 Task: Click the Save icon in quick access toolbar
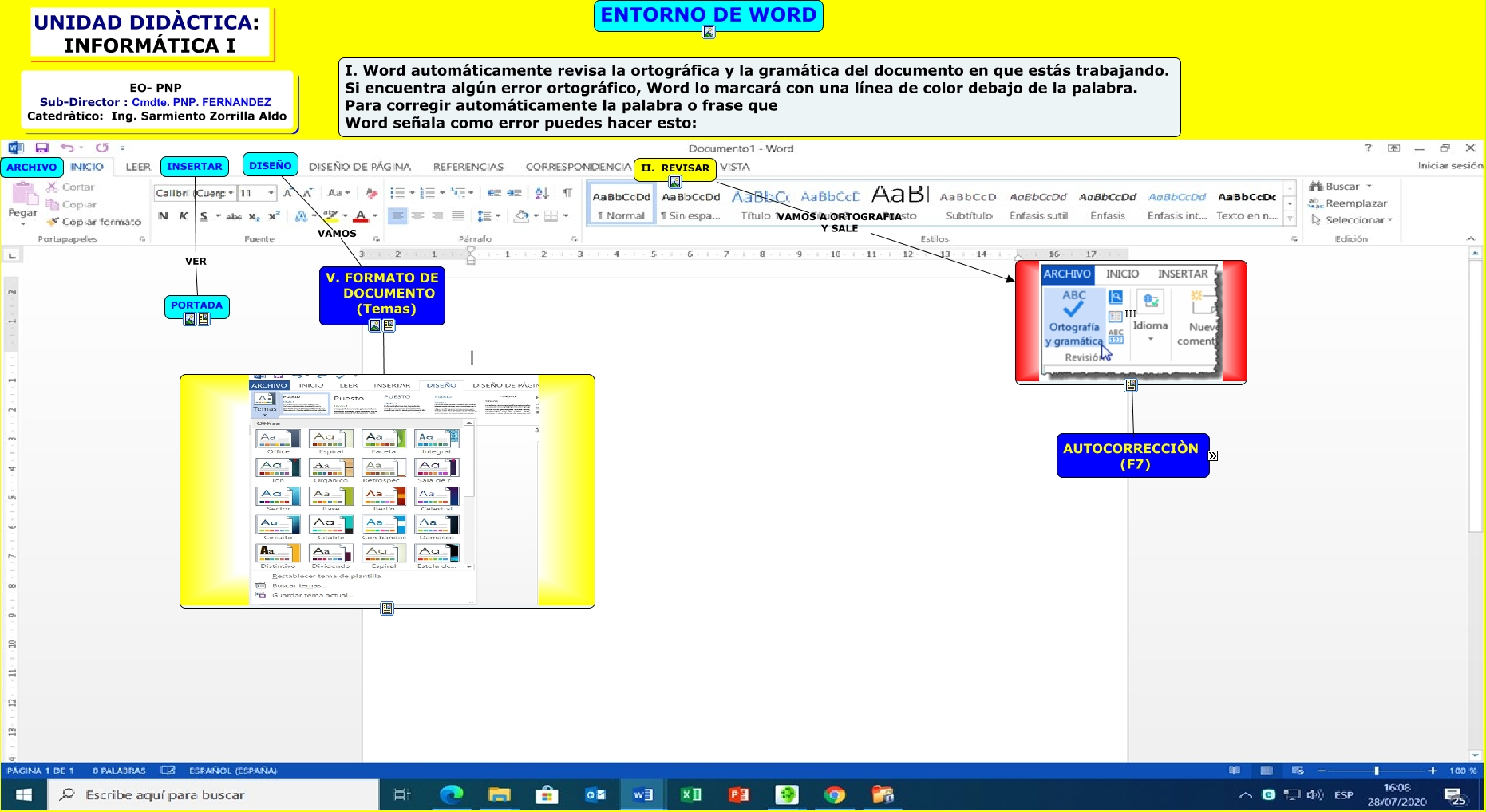pyautogui.click(x=42, y=148)
